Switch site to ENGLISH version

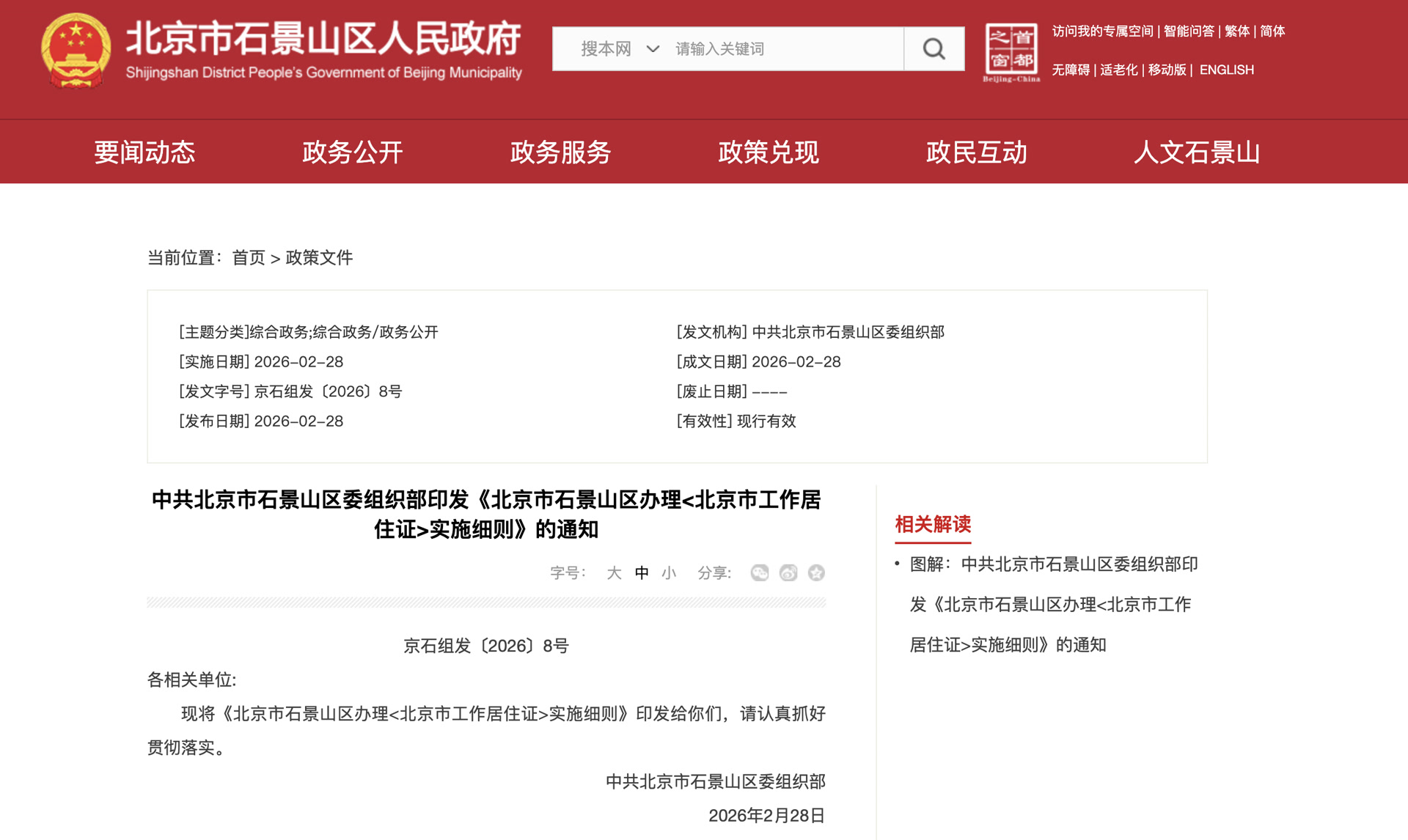pyautogui.click(x=1226, y=70)
